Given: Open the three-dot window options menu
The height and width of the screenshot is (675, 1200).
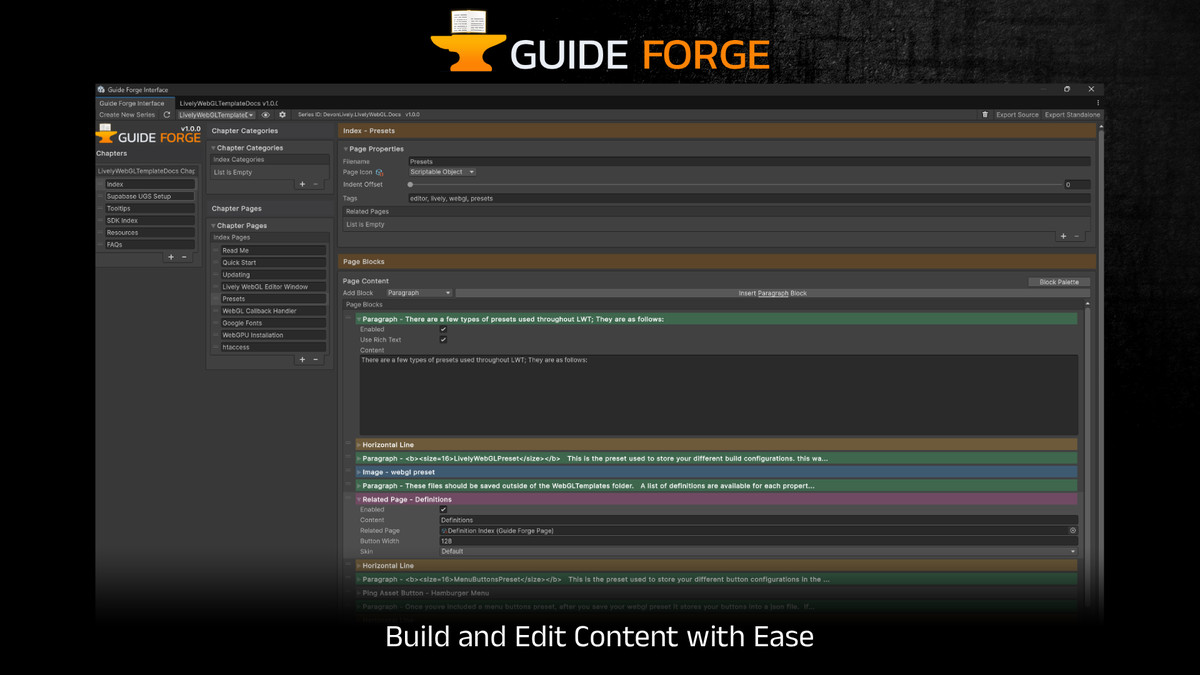Looking at the screenshot, I should point(1098,103).
